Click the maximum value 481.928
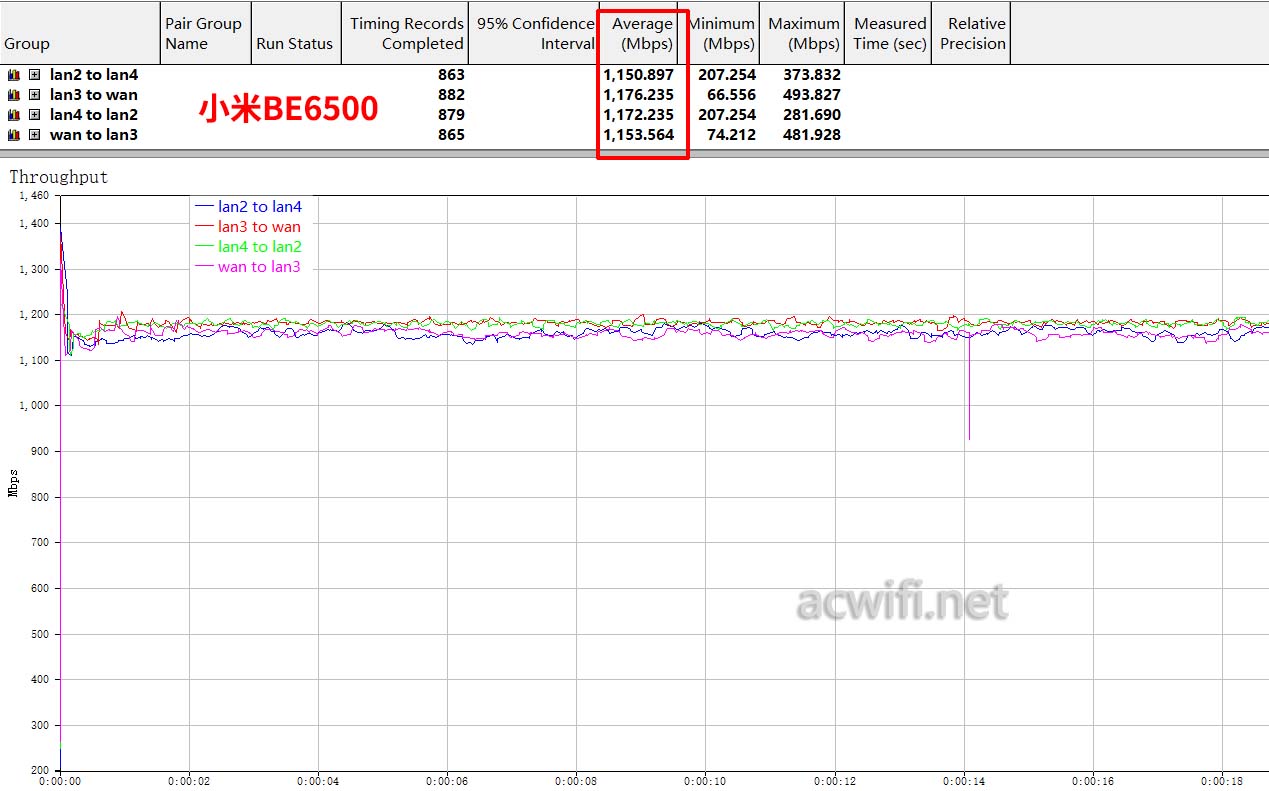 [x=811, y=135]
